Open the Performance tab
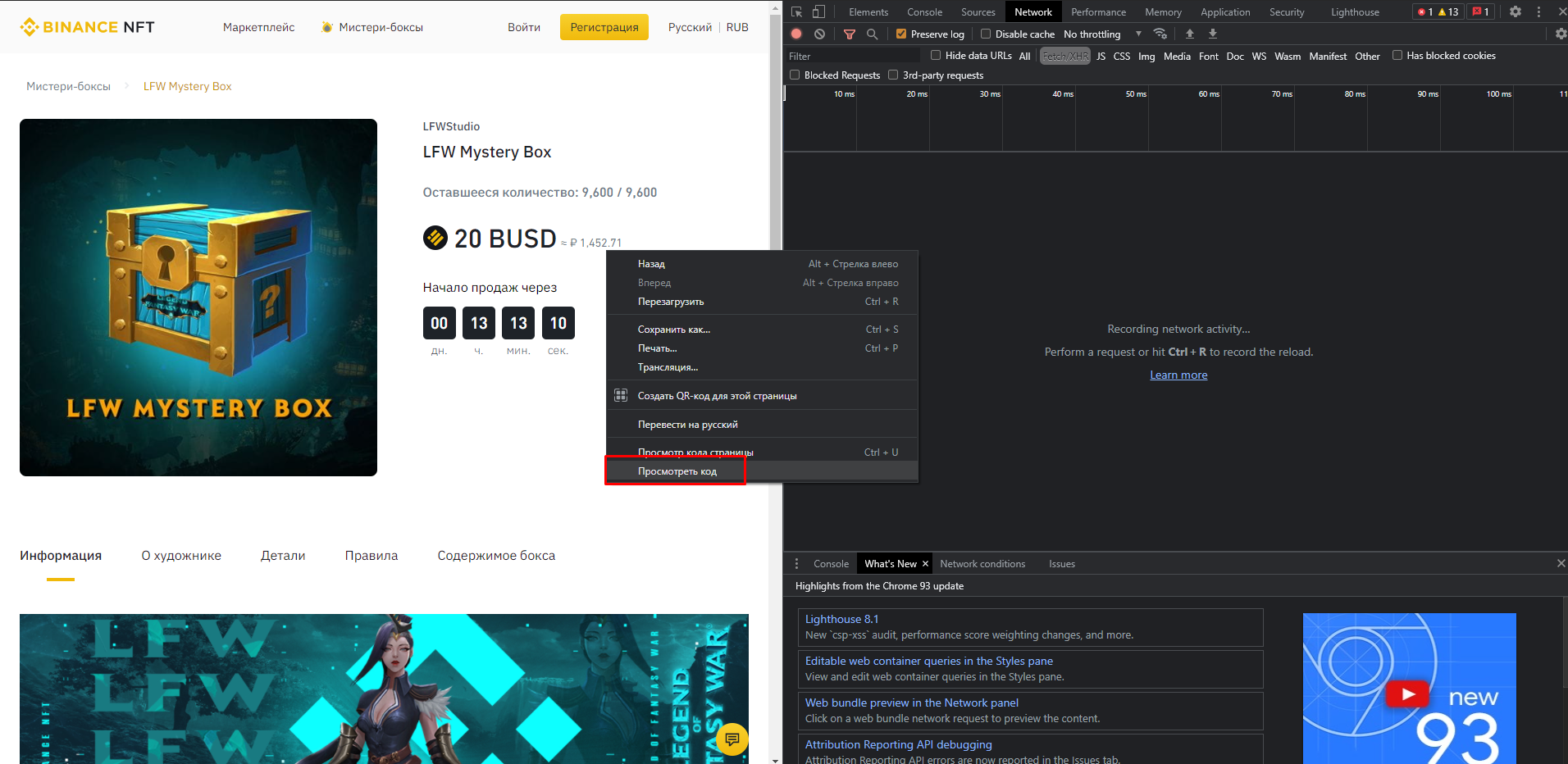This screenshot has height=764, width=1568. [1098, 11]
